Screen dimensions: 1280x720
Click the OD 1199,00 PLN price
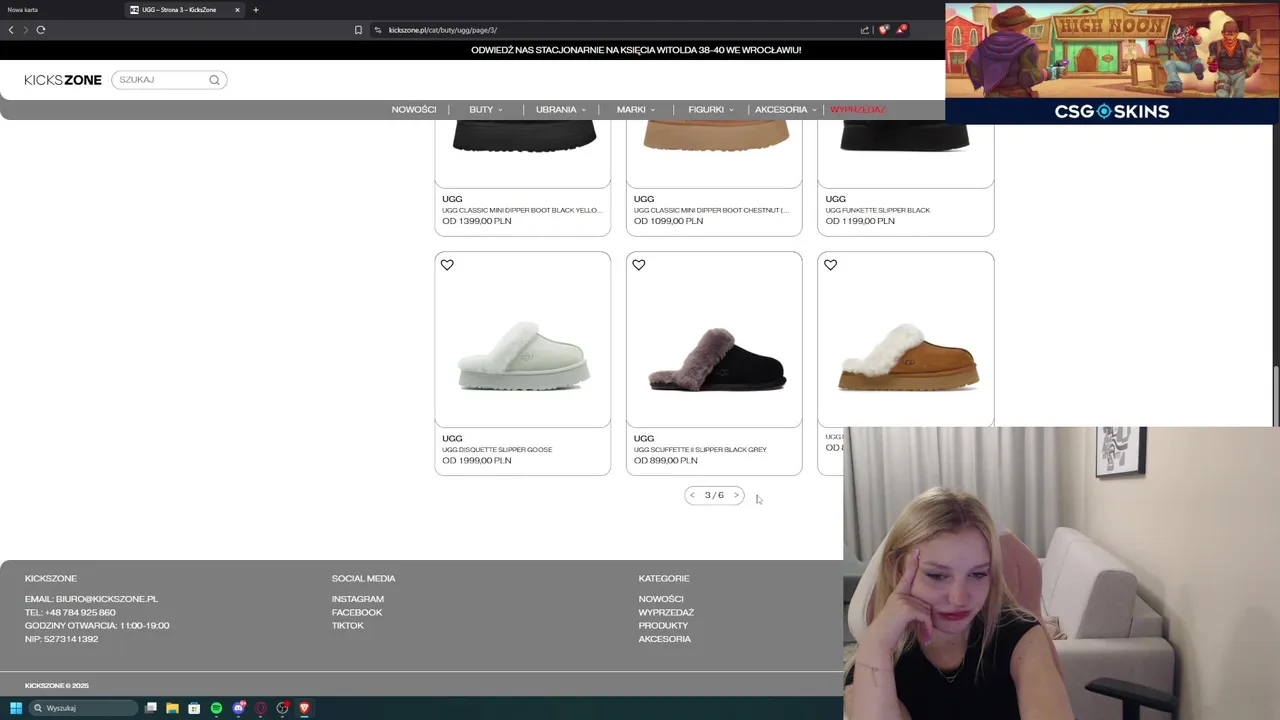click(860, 221)
